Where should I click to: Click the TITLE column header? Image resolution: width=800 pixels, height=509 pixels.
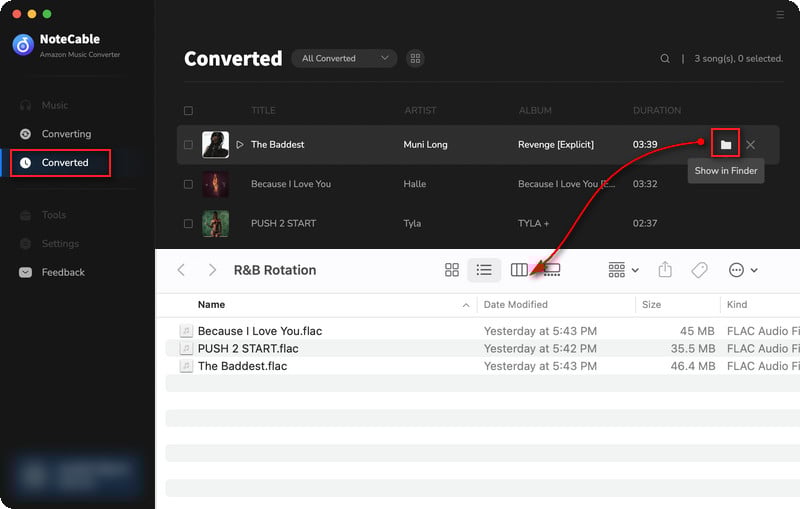(263, 110)
